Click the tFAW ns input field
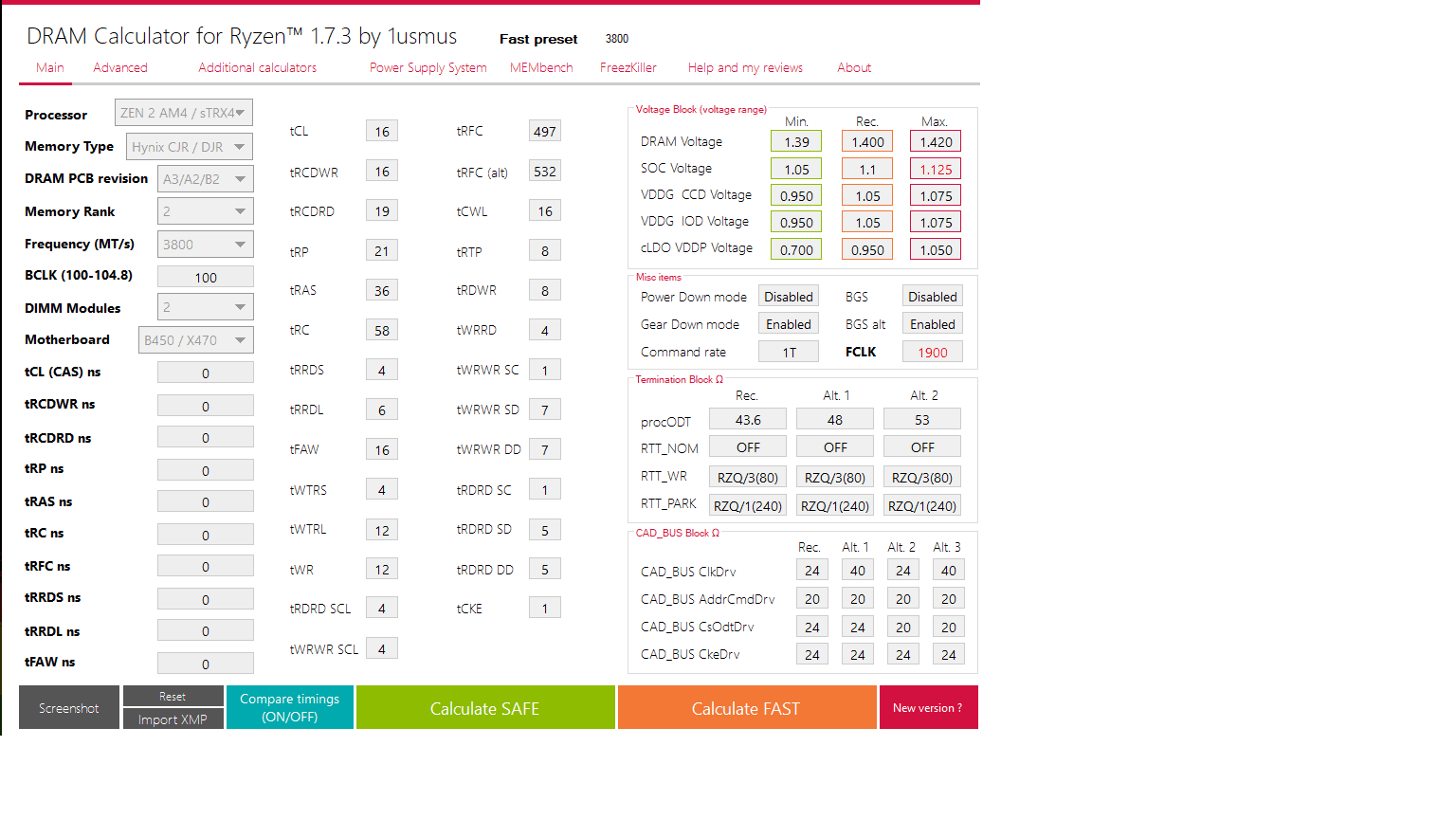The height and width of the screenshot is (819, 1456). [x=206, y=664]
